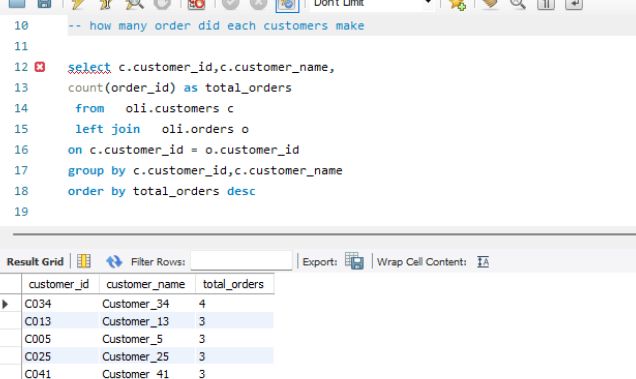Click line number 11 in the gutter
The image size is (636, 379).
pos(21,46)
